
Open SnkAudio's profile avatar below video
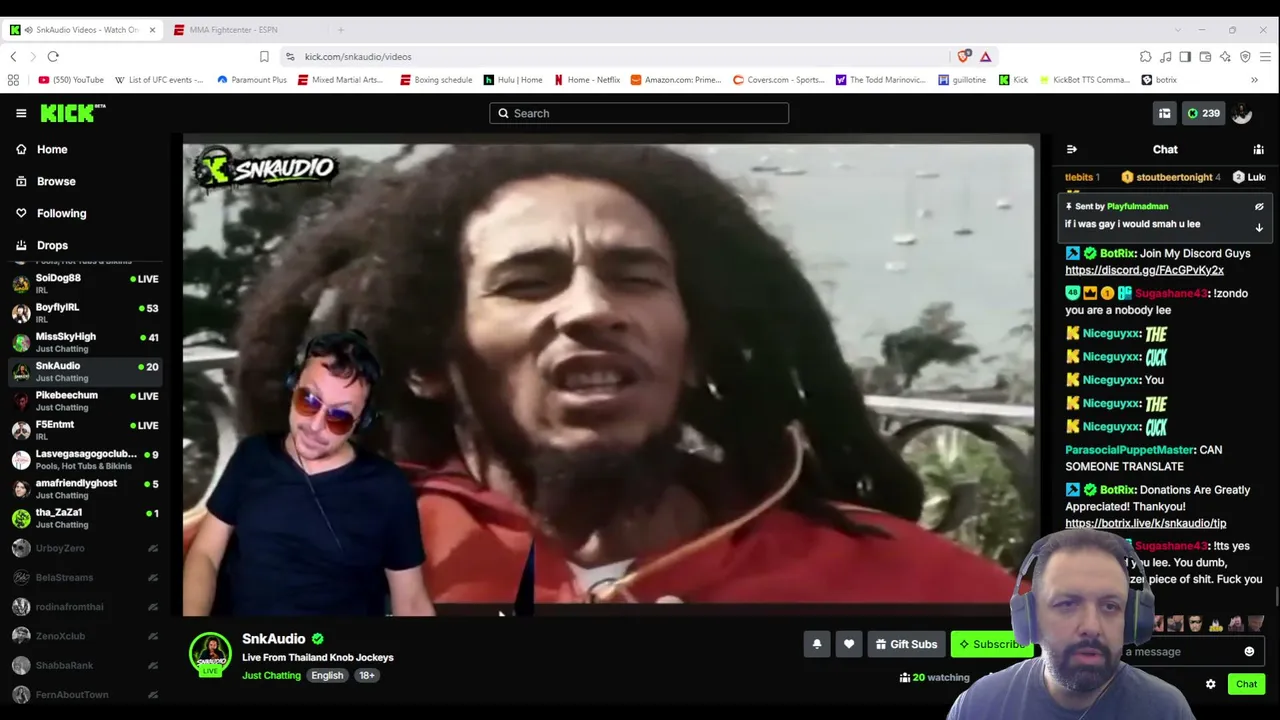(210, 654)
